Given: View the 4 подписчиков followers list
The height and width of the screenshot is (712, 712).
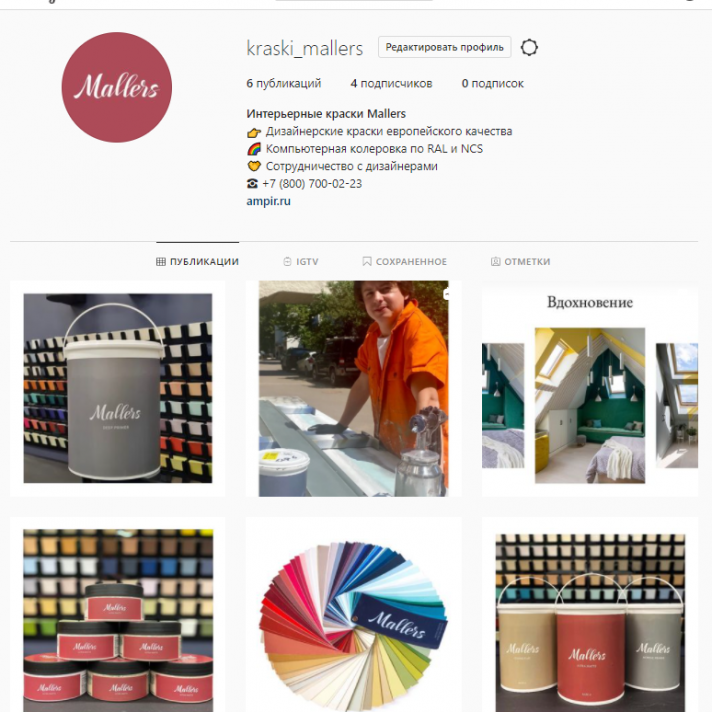Looking at the screenshot, I should 391,84.
